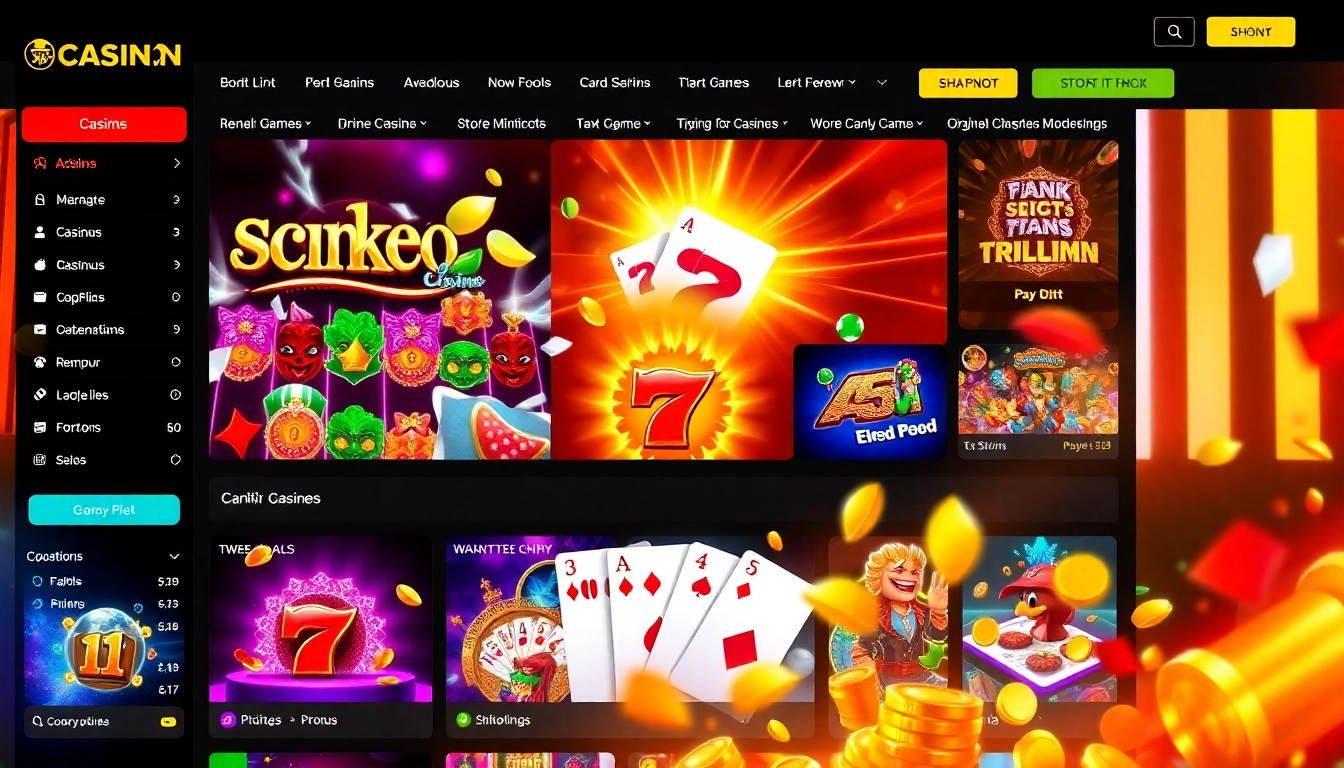Select the Fnlinrs radio option
The height and width of the screenshot is (768, 1344).
tap(39, 604)
